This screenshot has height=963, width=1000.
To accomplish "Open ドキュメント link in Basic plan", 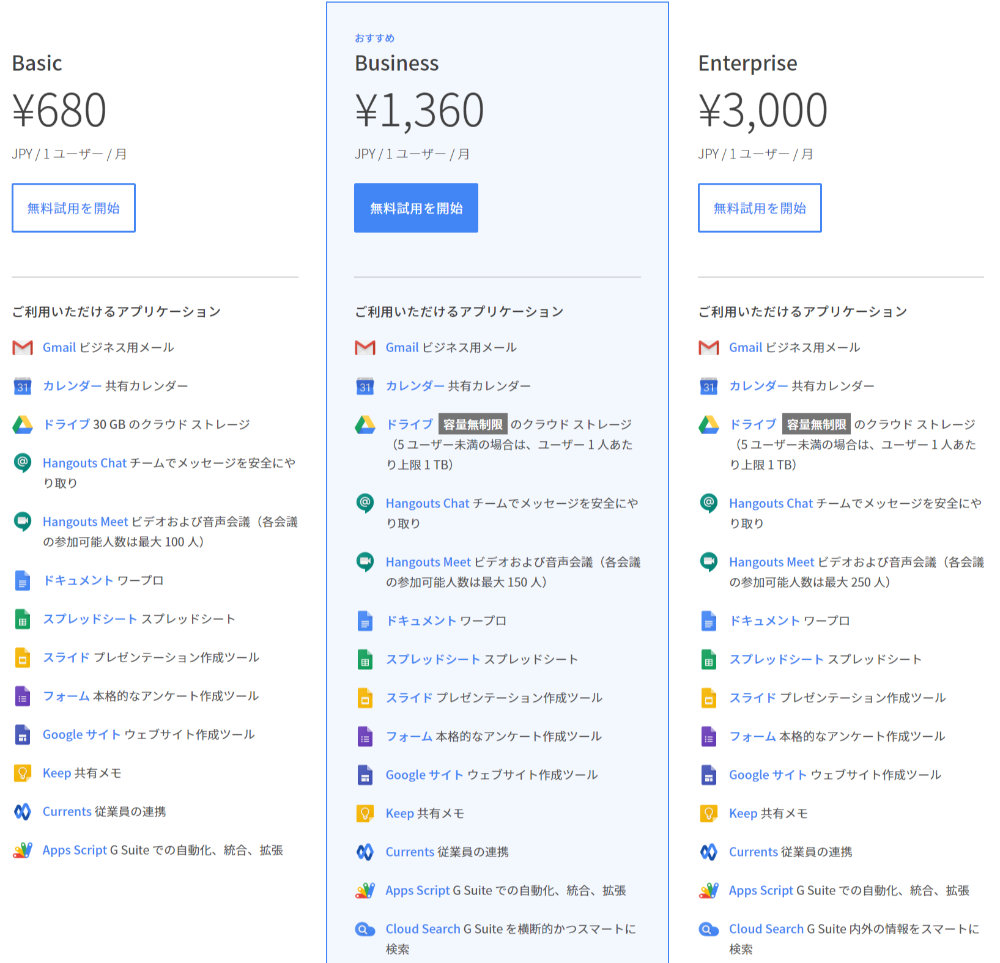I will (x=78, y=580).
